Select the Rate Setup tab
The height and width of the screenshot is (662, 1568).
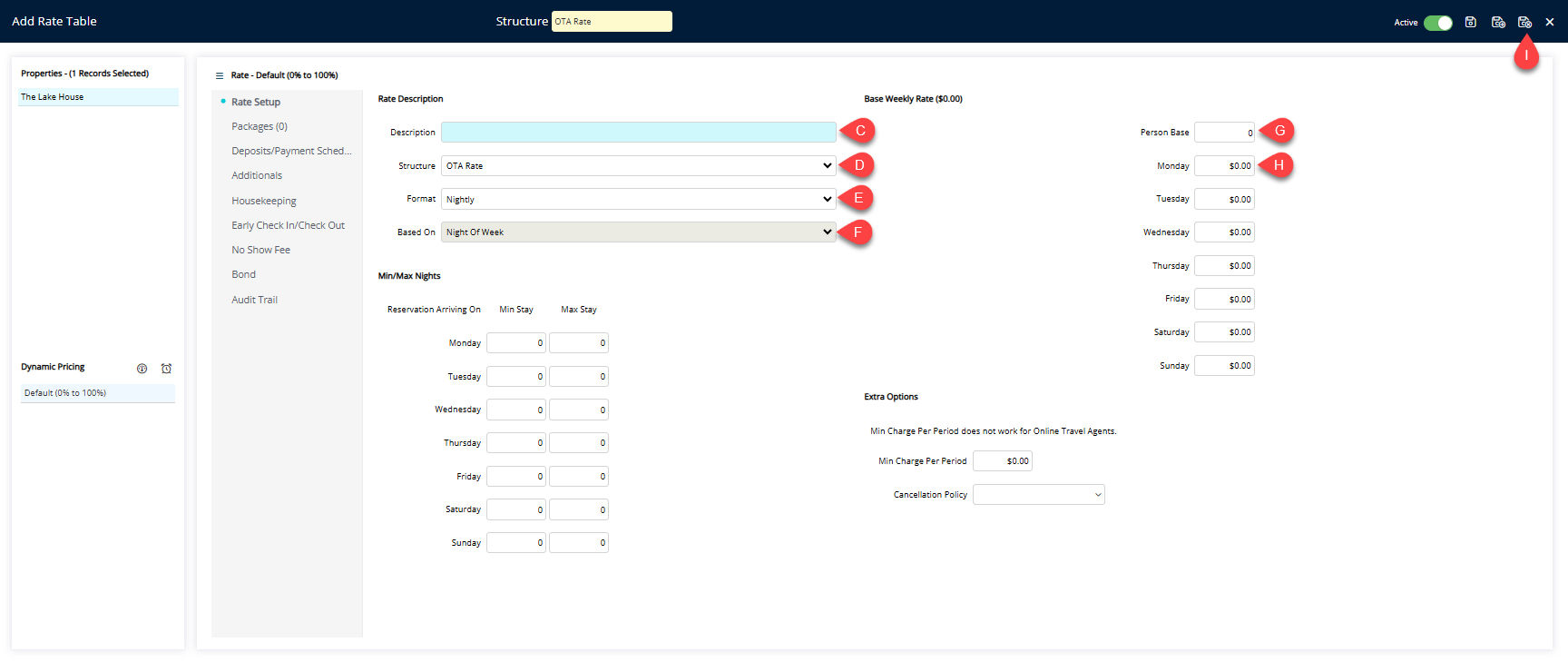pos(256,102)
